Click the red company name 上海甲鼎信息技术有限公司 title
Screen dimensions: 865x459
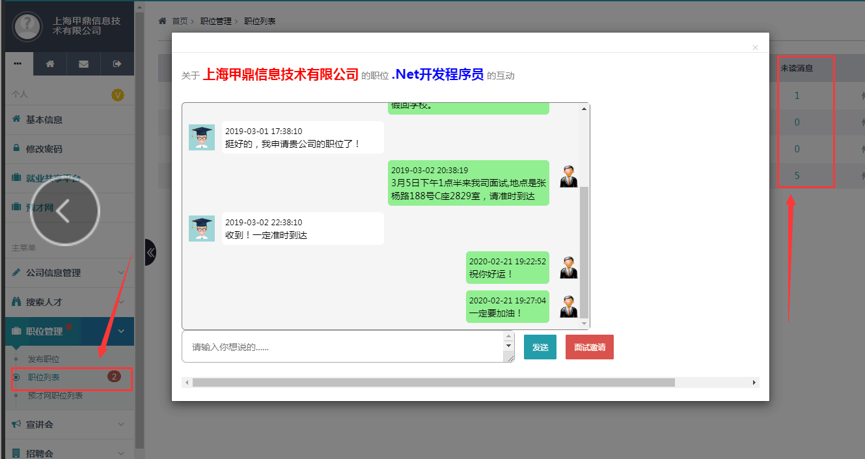click(281, 74)
